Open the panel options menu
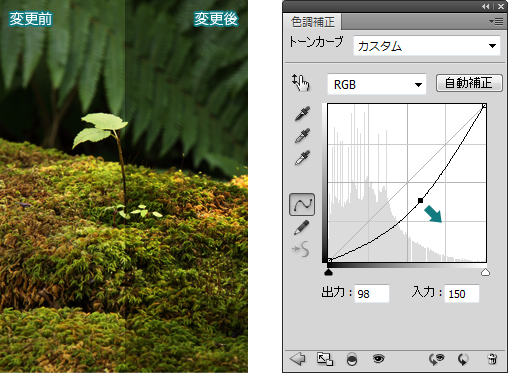Screen dimensions: 508x373 496,22
